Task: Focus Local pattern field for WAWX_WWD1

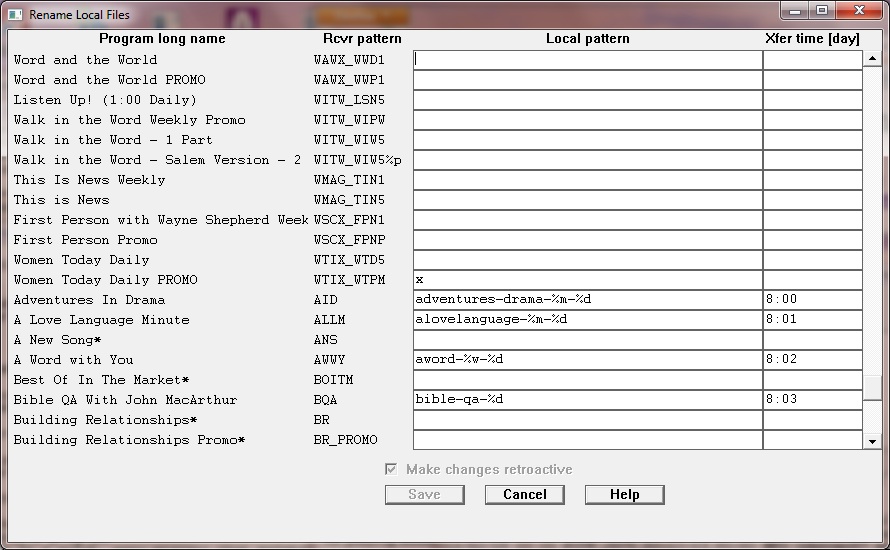Action: pos(588,60)
